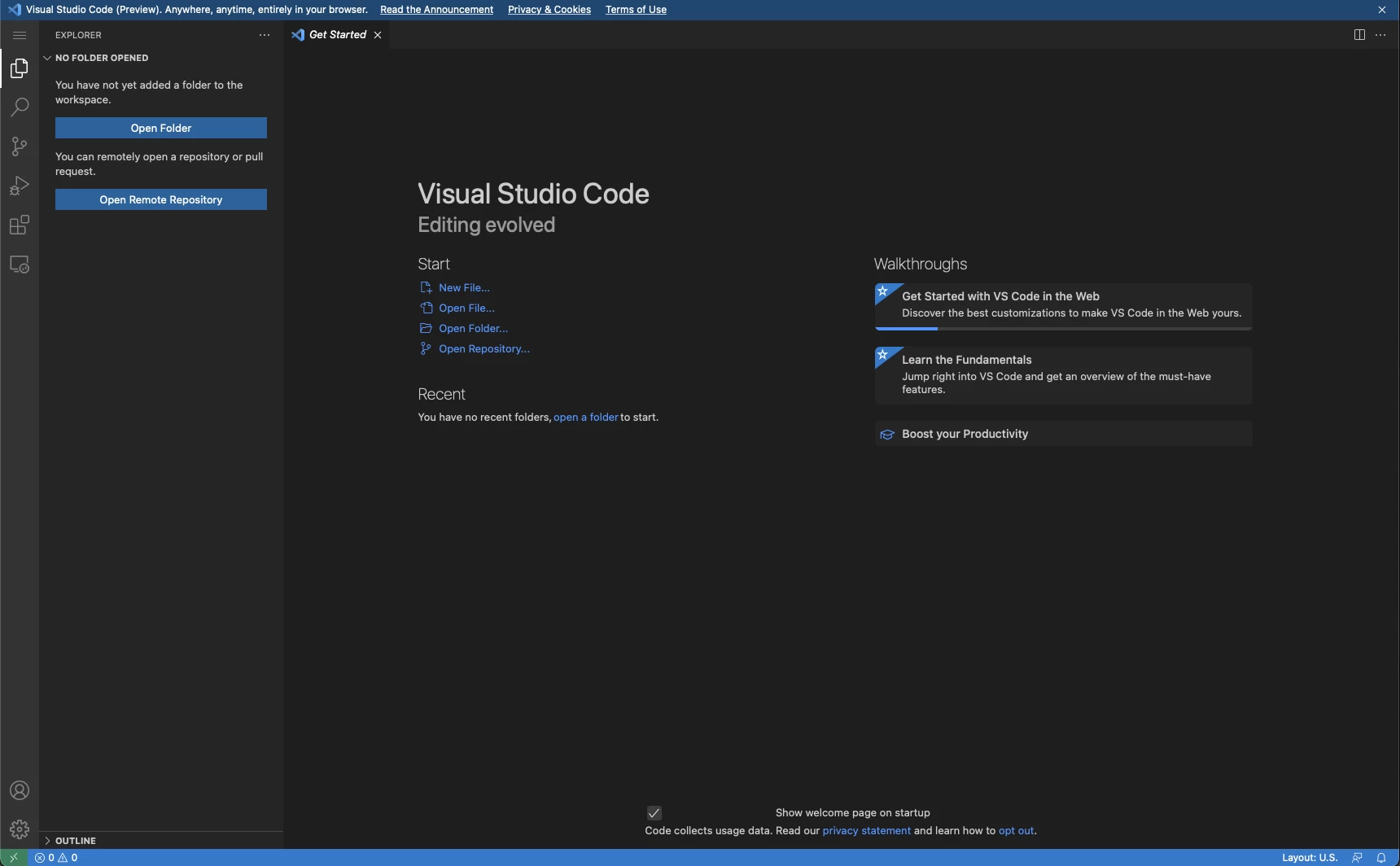
Task: Click the Open Folder button in Explorer
Action: pos(161,128)
